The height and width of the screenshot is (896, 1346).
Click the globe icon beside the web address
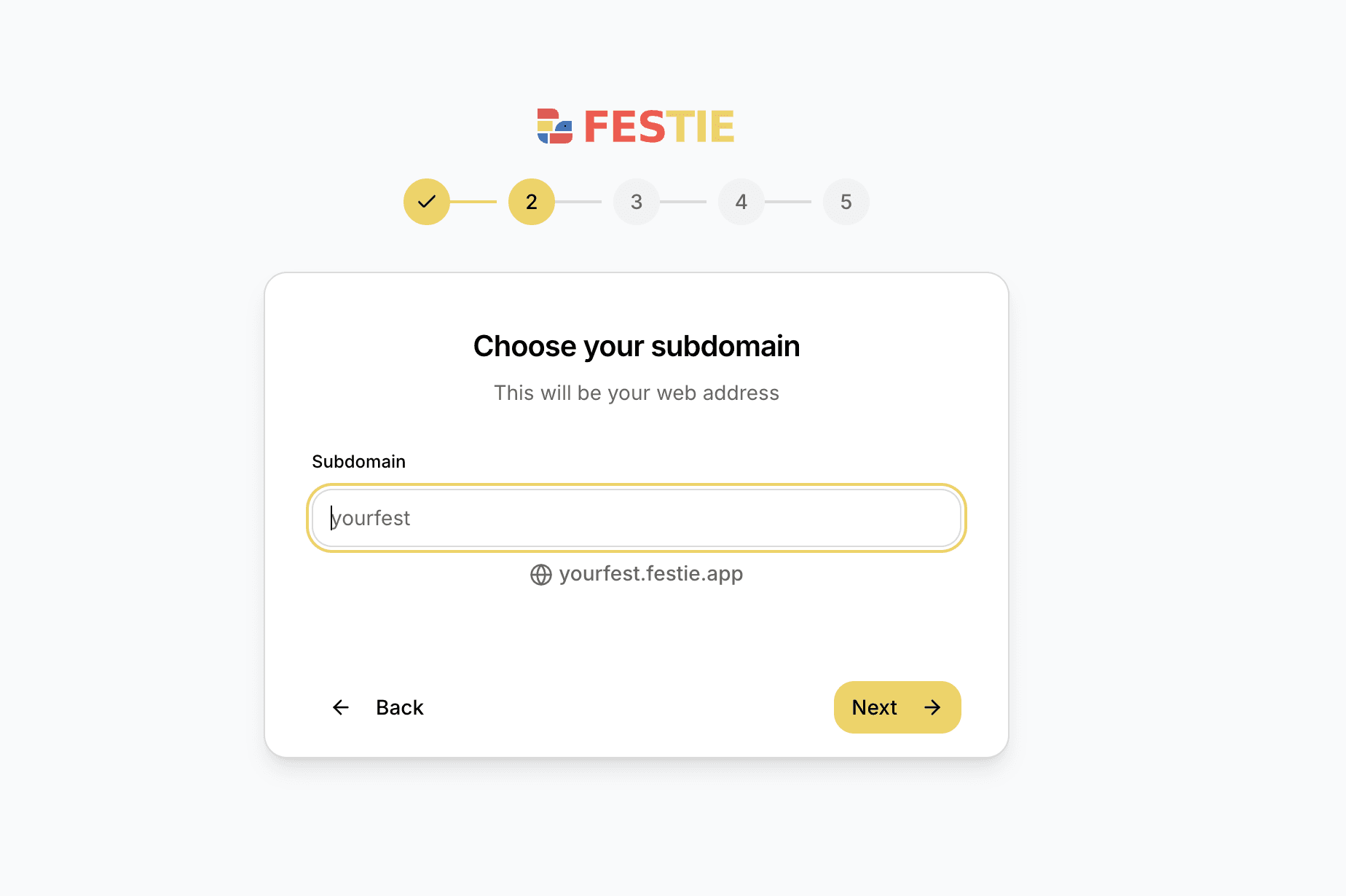click(x=540, y=575)
